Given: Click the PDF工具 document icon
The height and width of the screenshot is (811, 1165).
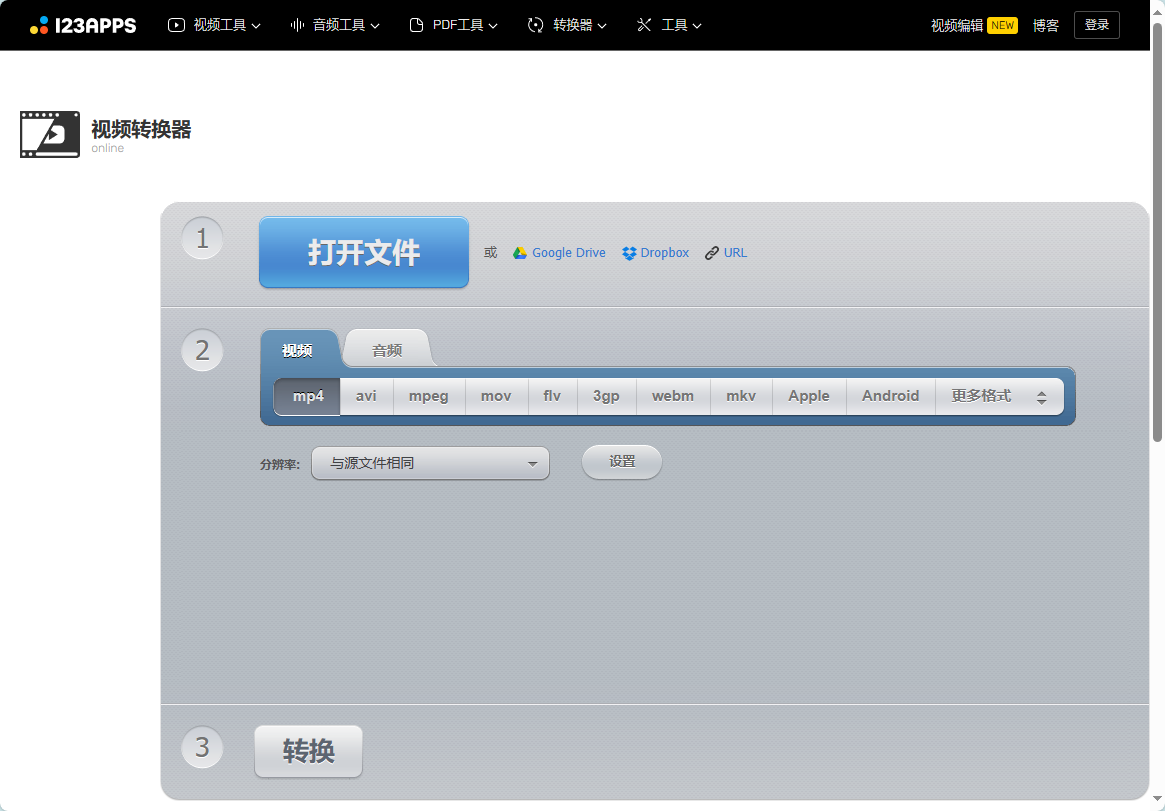Looking at the screenshot, I should 415,25.
